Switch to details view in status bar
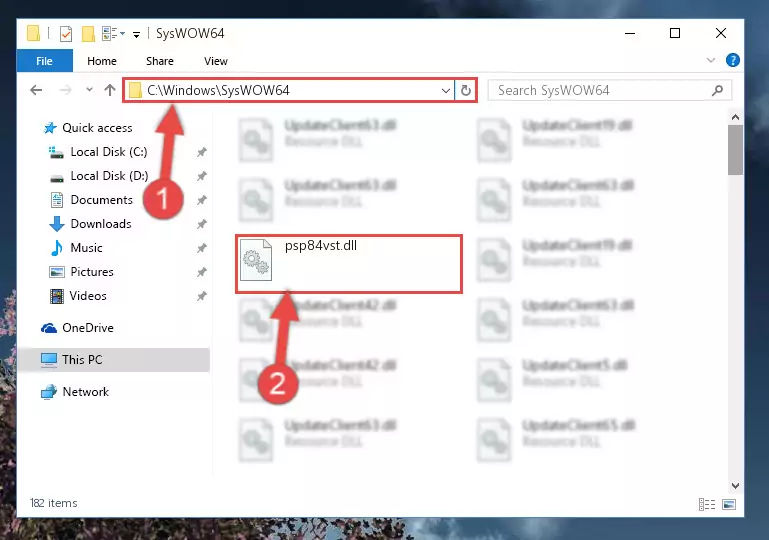Viewport: 769px width, 540px height. tap(707, 504)
